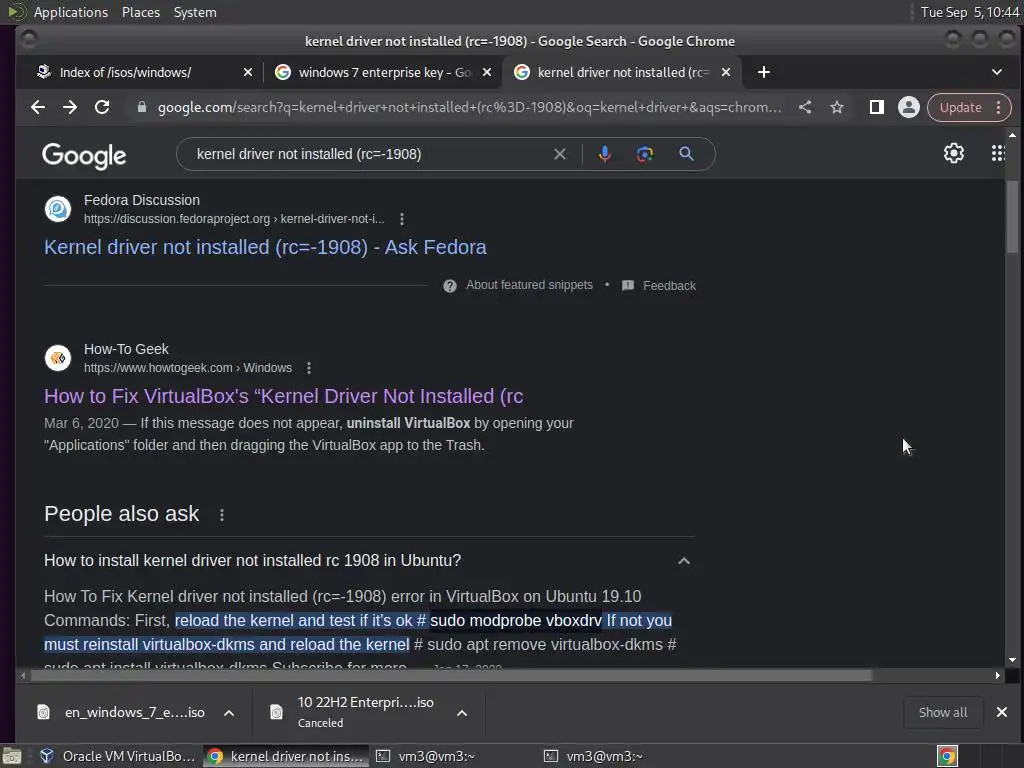
Task: Show desktop via bottom-left panel icon
Action: (x=12, y=756)
